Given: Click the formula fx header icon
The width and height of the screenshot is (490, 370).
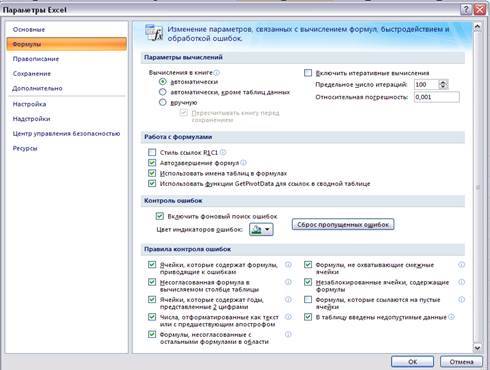Looking at the screenshot, I should pos(154,33).
